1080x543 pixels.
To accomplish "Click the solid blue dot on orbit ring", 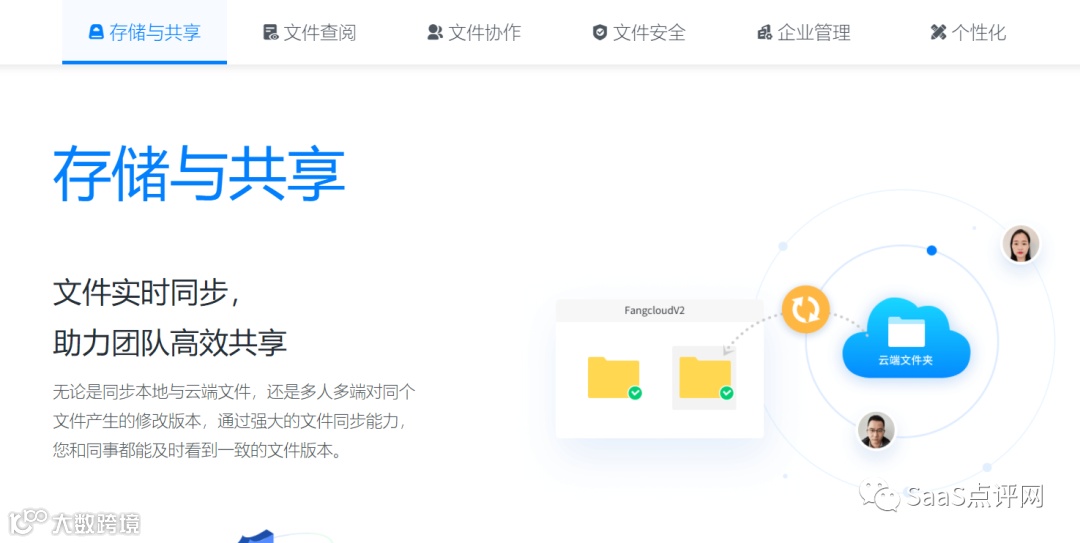I will 931,250.
